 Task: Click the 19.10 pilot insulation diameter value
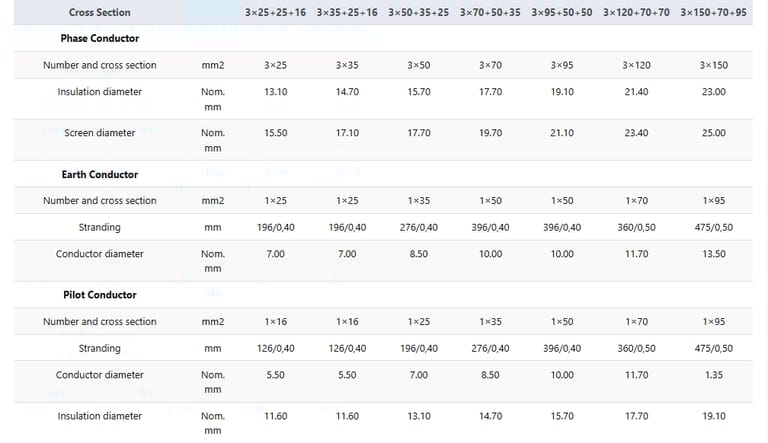(713, 416)
